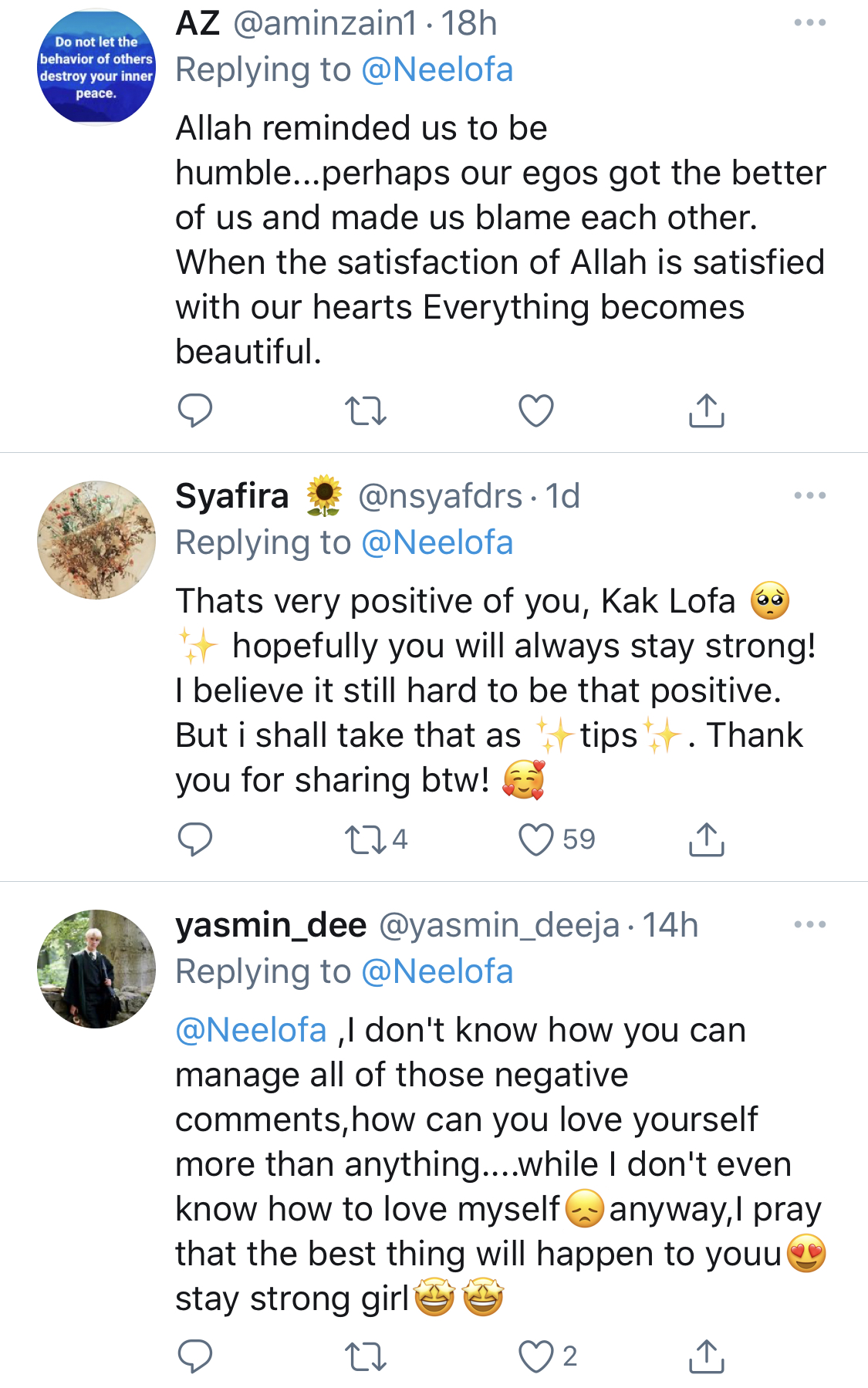The height and width of the screenshot is (1388, 868).
Task: Share yasmin_dee's tweet
Action: (706, 1356)
